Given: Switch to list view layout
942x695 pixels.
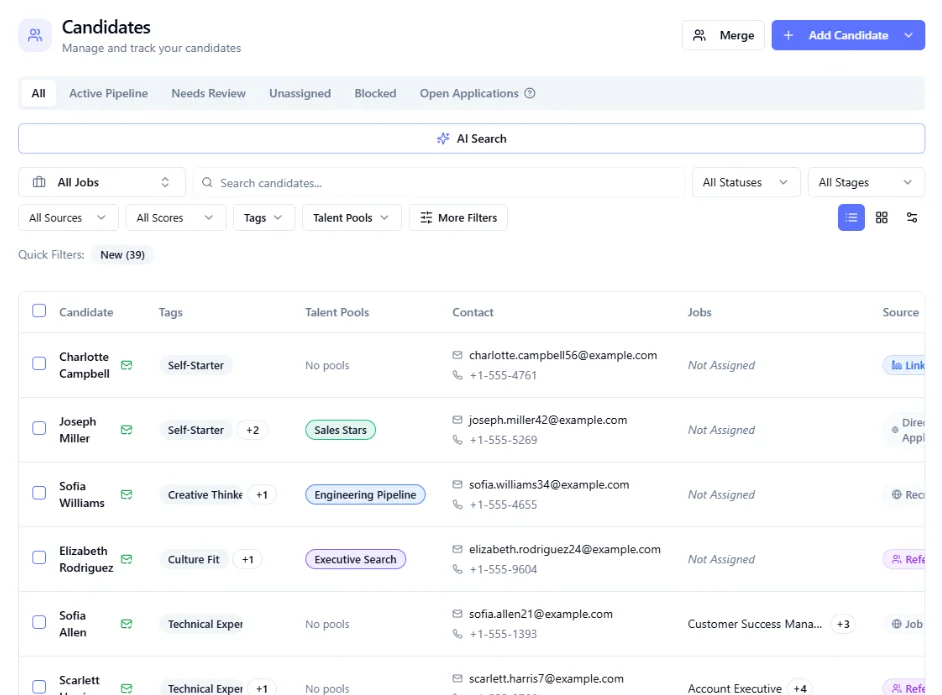Looking at the screenshot, I should point(851,217).
